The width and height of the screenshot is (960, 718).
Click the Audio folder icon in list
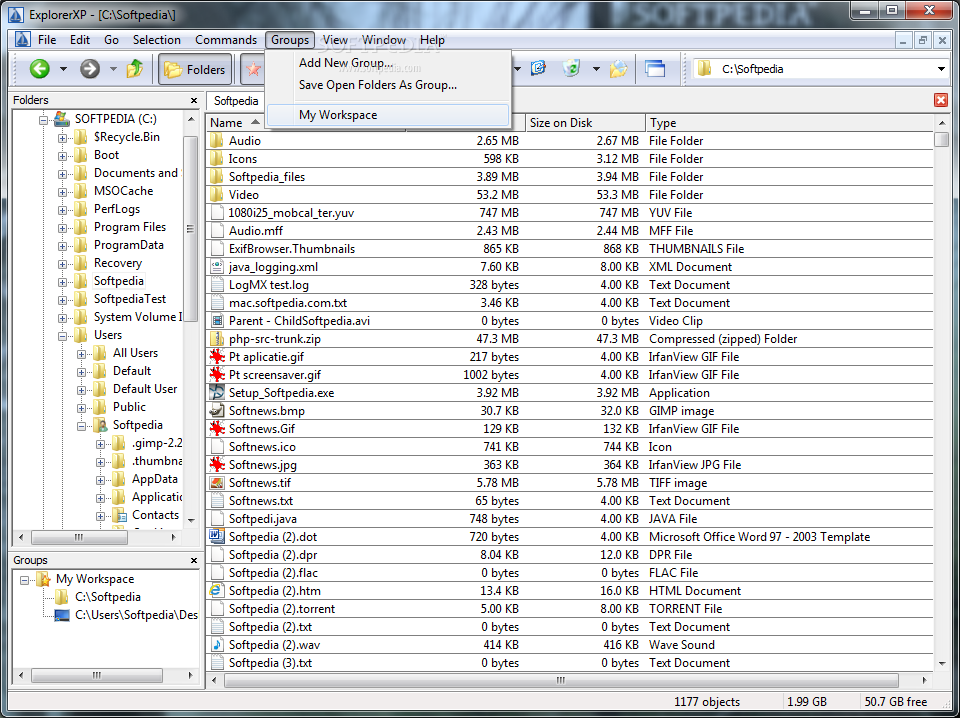coord(216,141)
